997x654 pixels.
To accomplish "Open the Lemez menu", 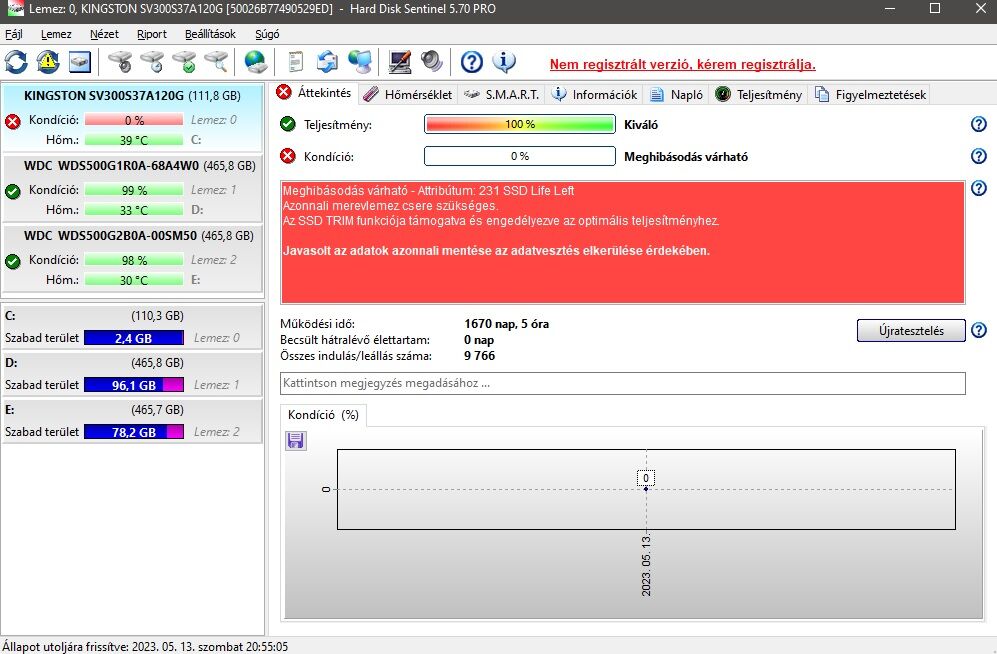I will click(56, 34).
